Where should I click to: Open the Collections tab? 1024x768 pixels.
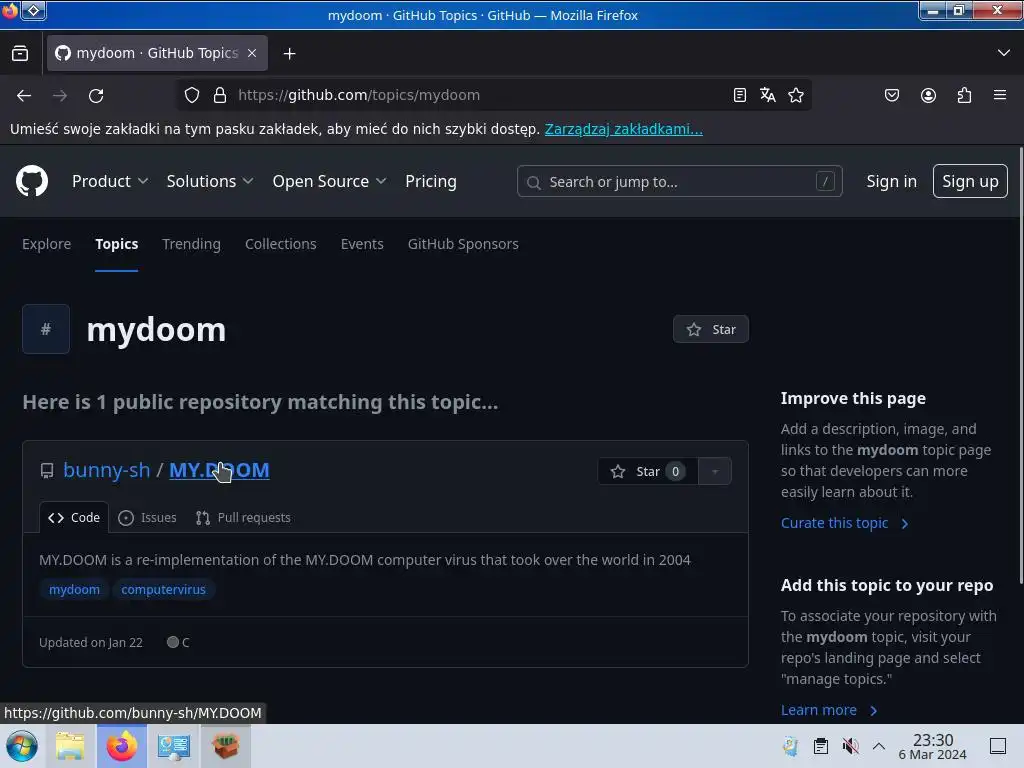(x=281, y=244)
